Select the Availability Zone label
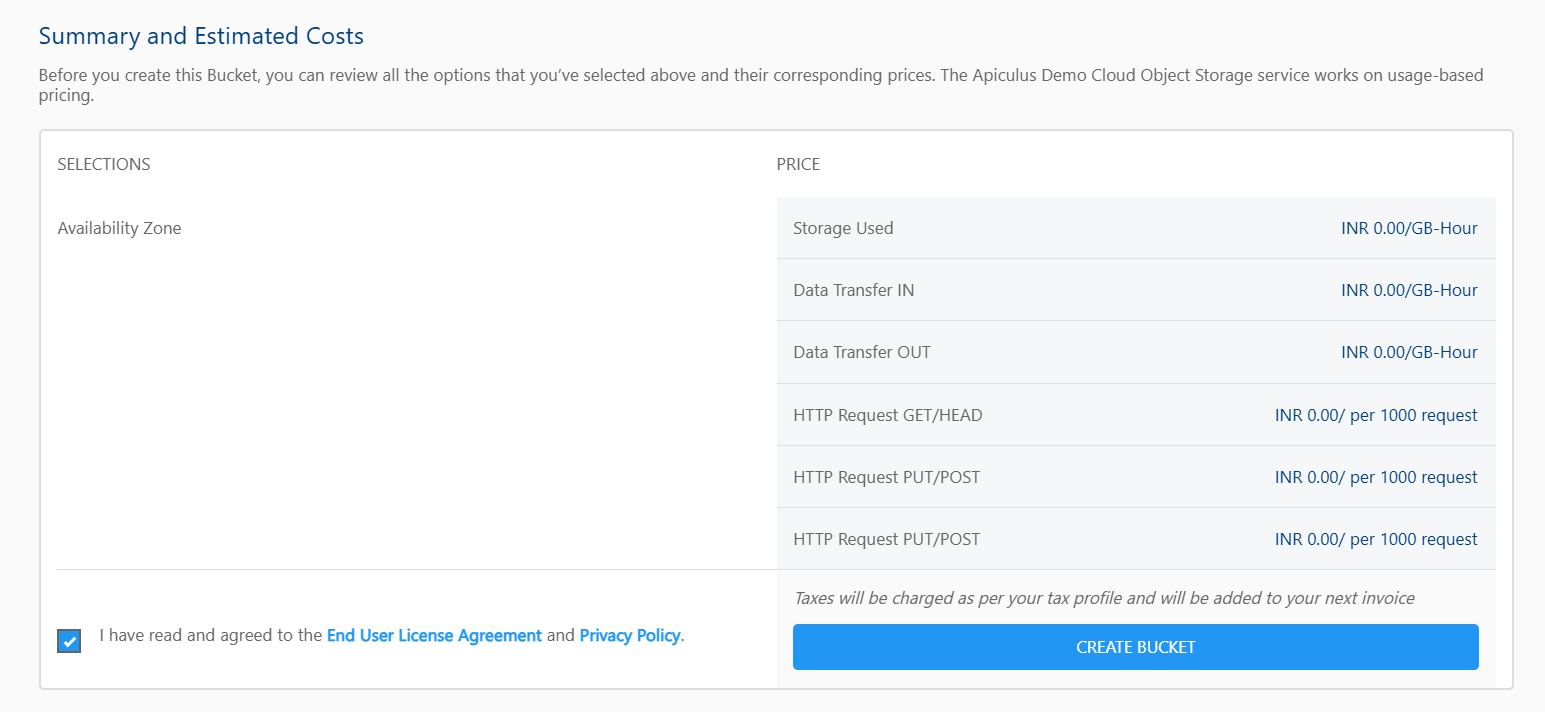The width and height of the screenshot is (1545, 712). coord(119,228)
